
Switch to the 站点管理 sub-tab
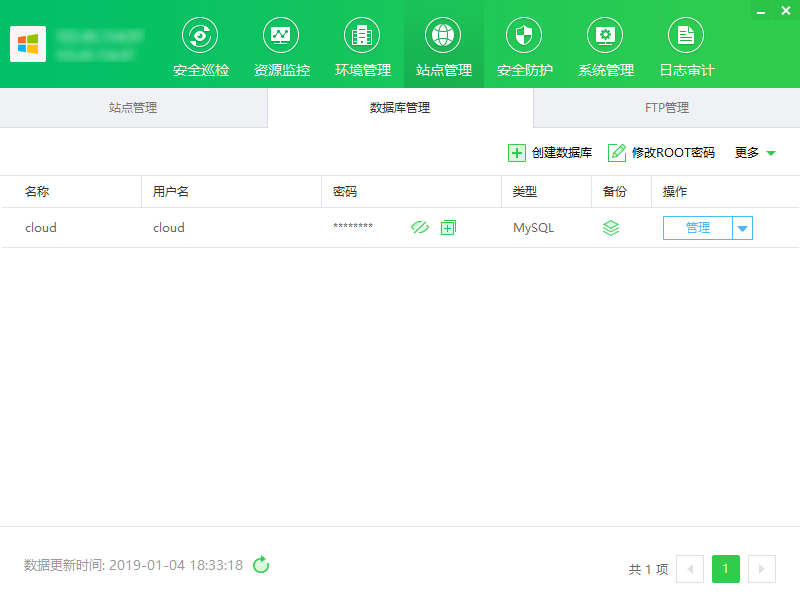click(133, 108)
